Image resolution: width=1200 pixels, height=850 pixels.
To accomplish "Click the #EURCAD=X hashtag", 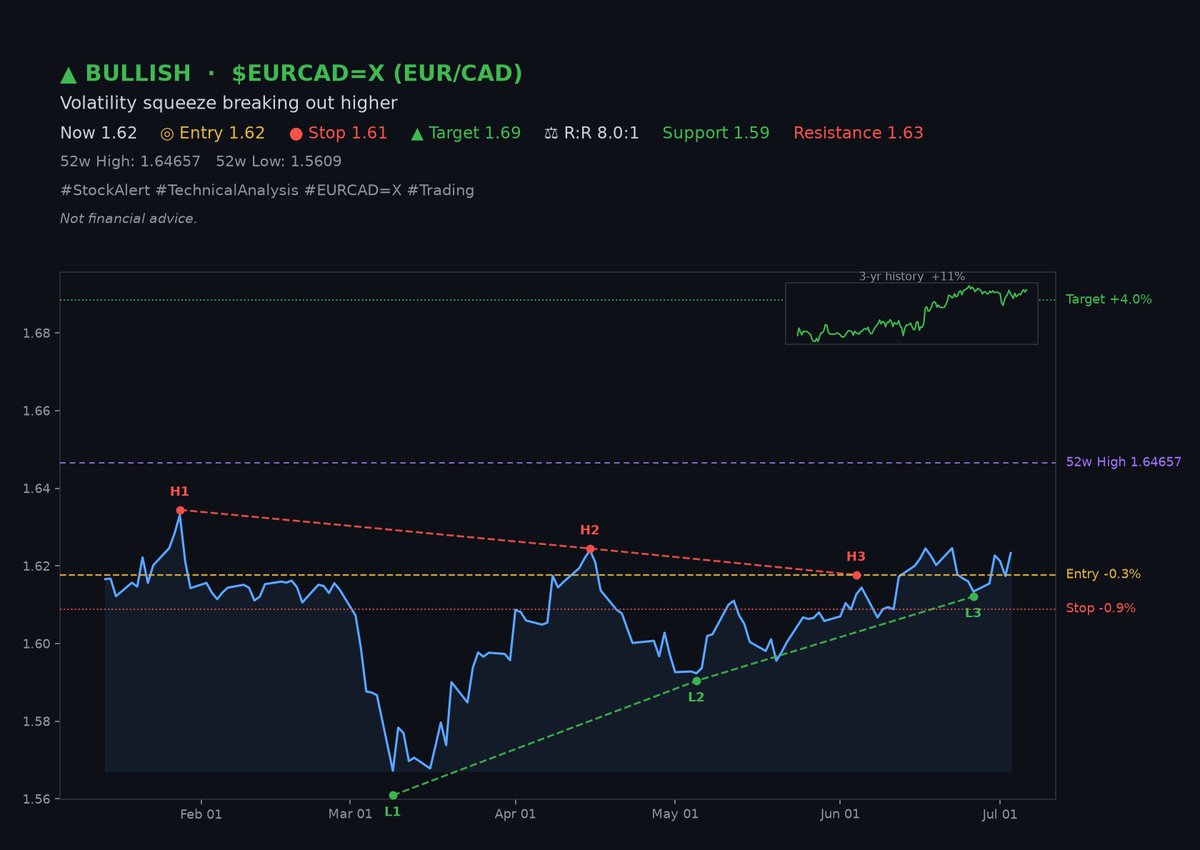I will click(352, 190).
